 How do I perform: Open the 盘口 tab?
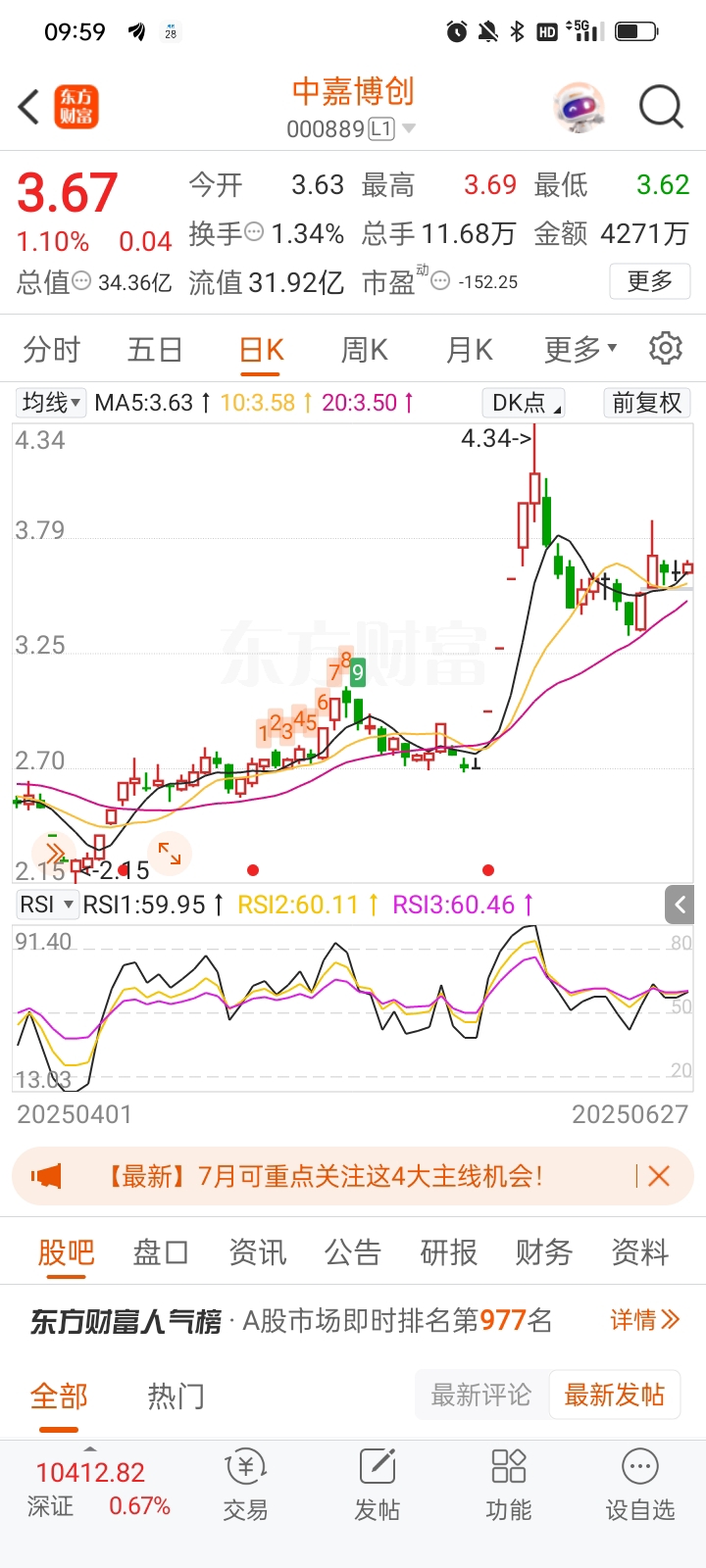[x=161, y=1251]
